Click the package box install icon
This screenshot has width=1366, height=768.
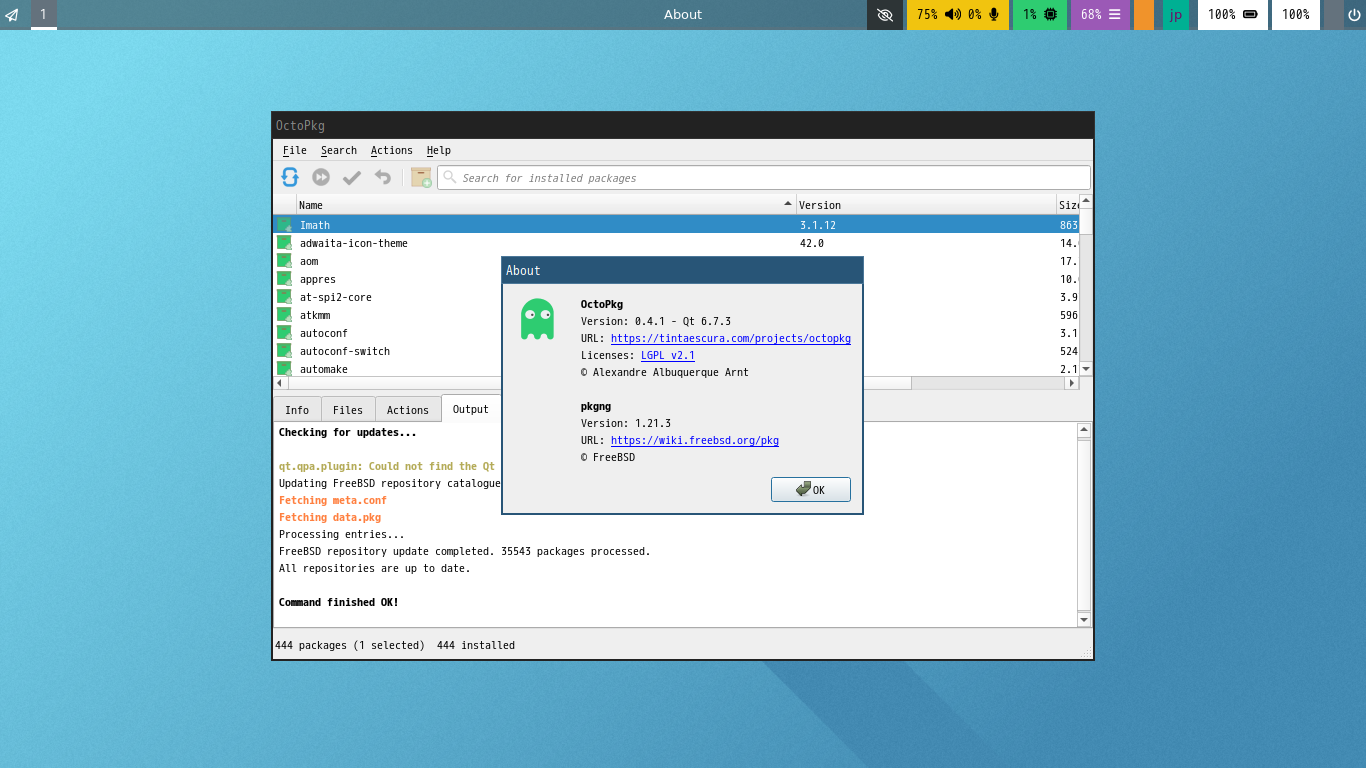click(x=421, y=177)
